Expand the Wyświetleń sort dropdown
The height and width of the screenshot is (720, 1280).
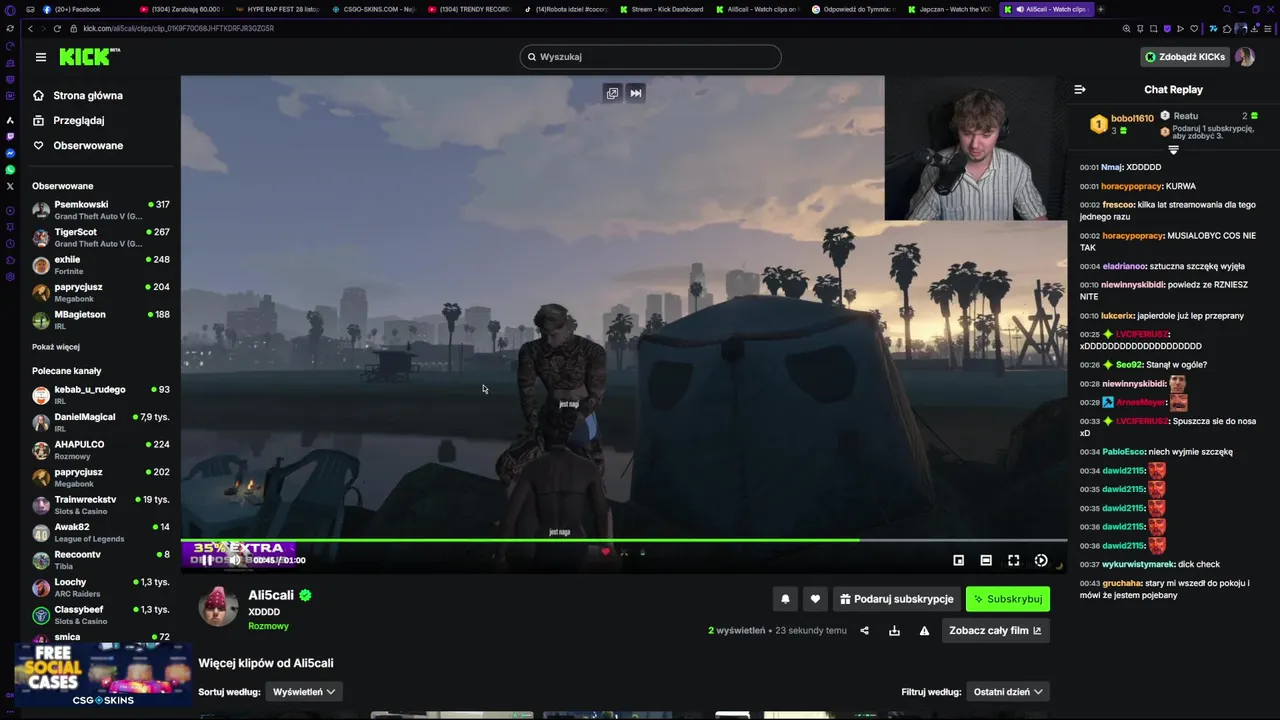click(x=304, y=692)
